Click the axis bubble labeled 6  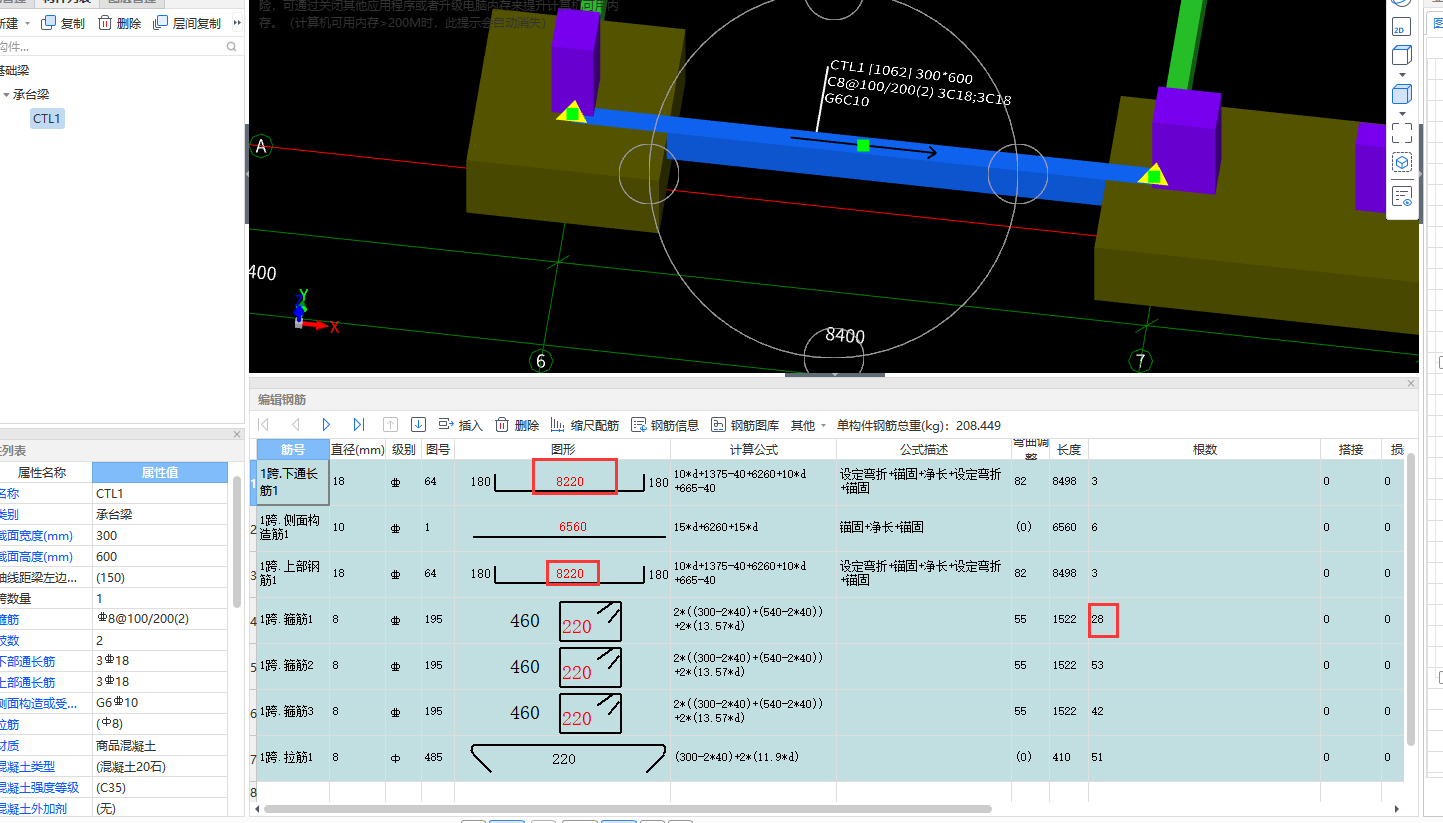tap(541, 361)
